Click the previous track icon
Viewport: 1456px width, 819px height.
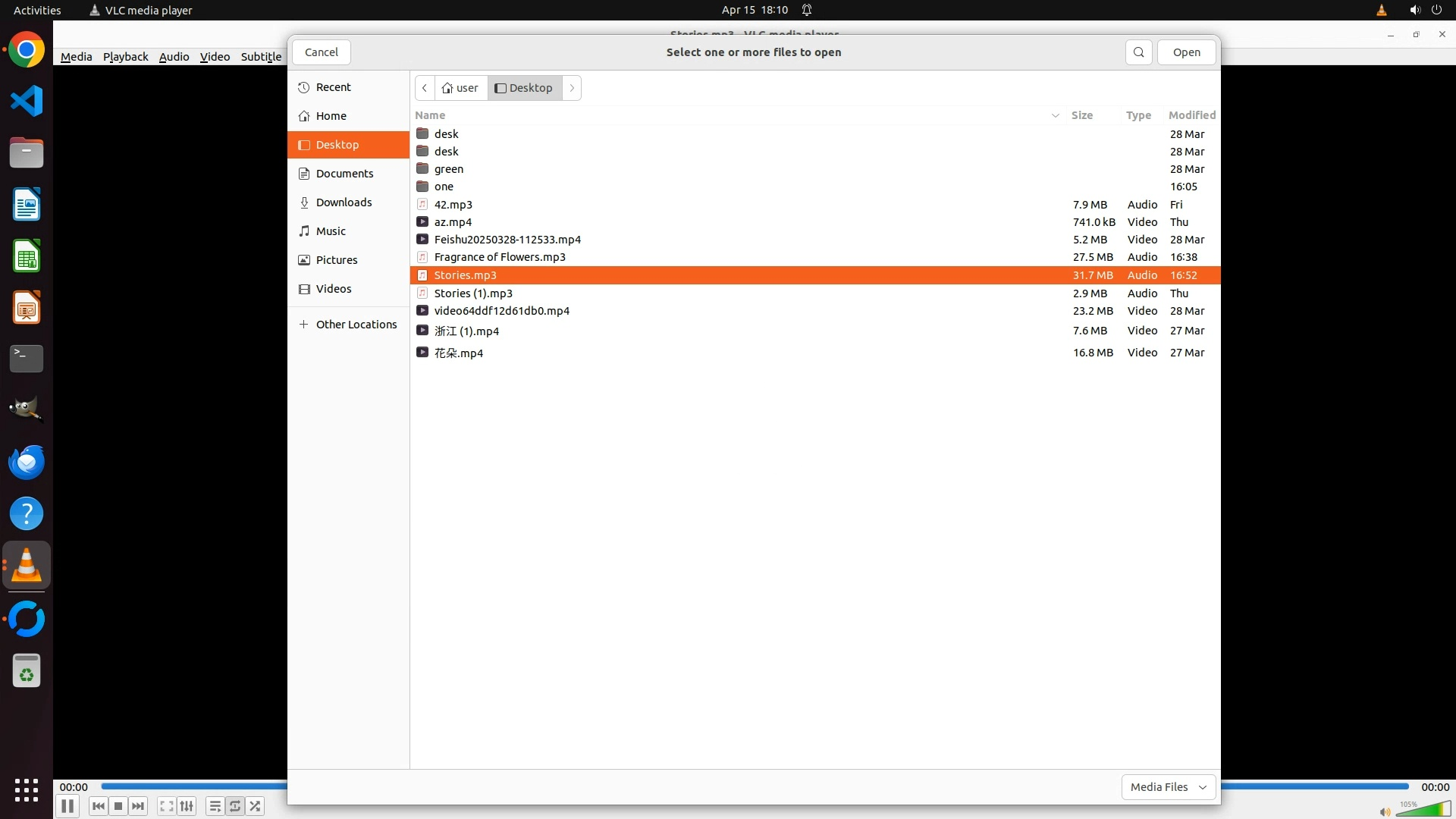pyautogui.click(x=98, y=806)
